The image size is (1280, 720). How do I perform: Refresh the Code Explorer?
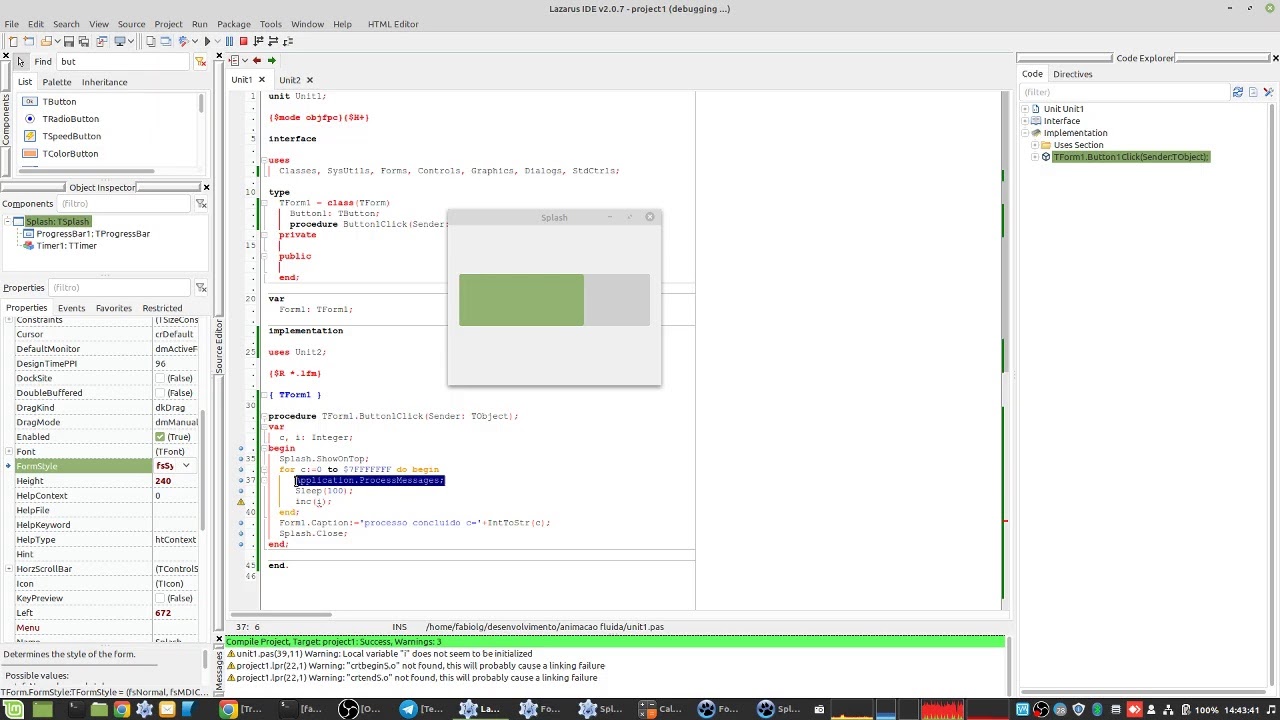click(x=1238, y=92)
